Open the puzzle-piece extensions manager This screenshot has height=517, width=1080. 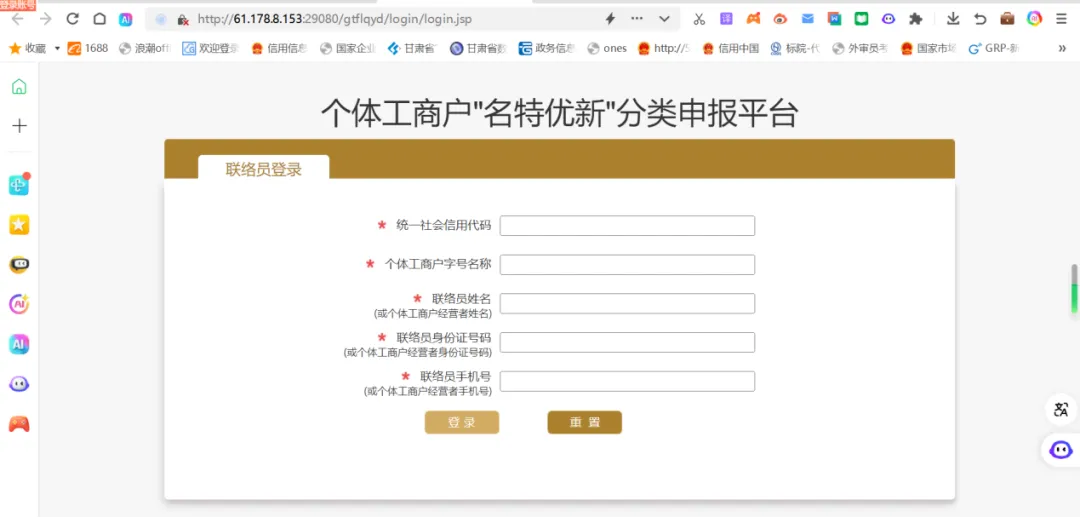pyautogui.click(x=915, y=19)
